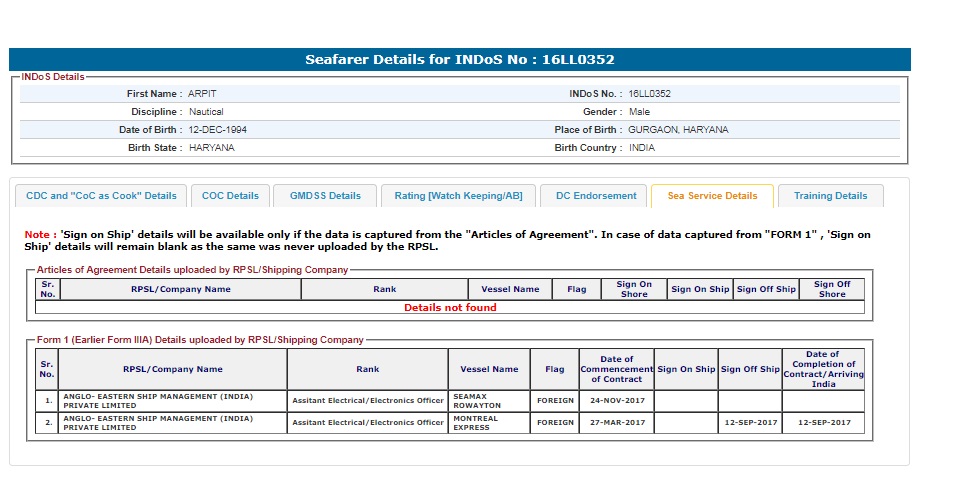Switch to the COC Details tab
Image resolution: width=979 pixels, height=482 pixels.
(x=230, y=196)
